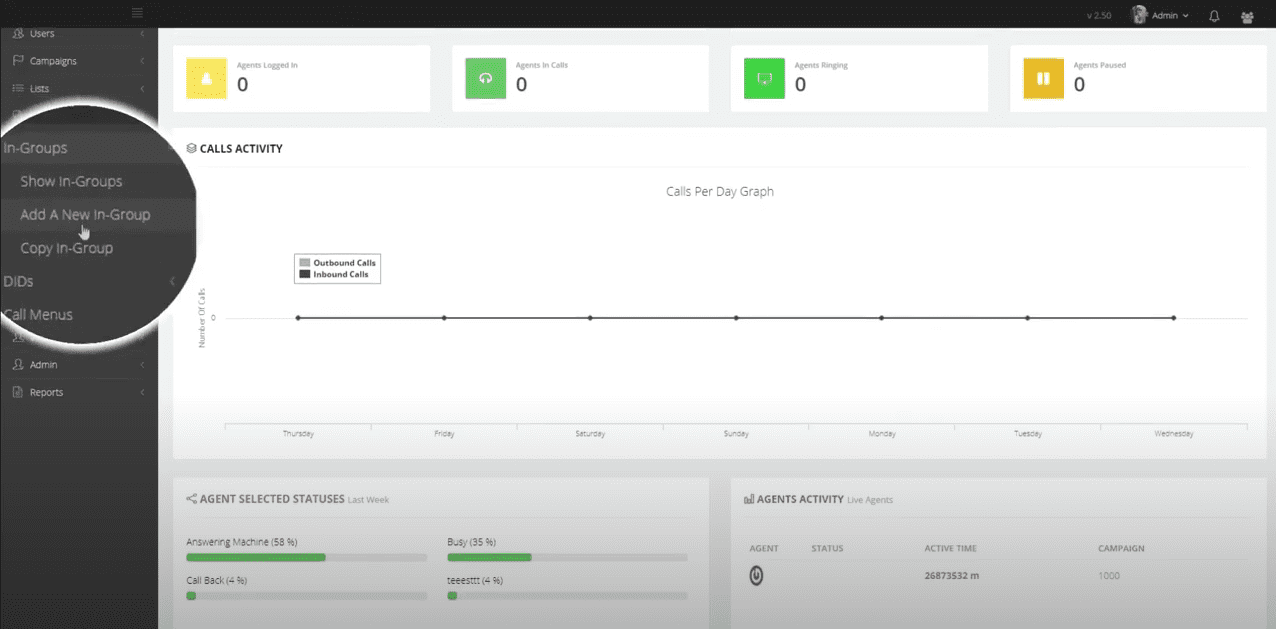Click the teeesttt progress bar
Viewport: 1276px width, 629px height.
coord(567,596)
